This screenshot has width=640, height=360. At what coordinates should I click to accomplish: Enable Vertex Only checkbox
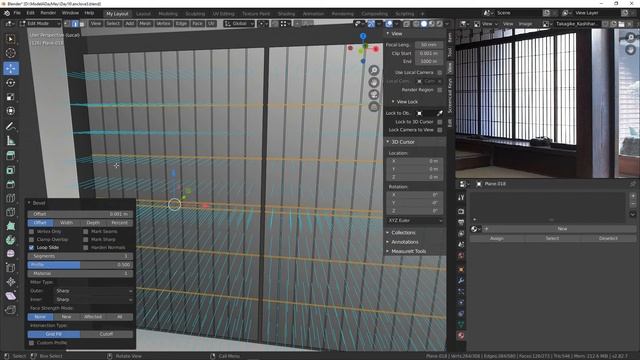tap(31, 231)
